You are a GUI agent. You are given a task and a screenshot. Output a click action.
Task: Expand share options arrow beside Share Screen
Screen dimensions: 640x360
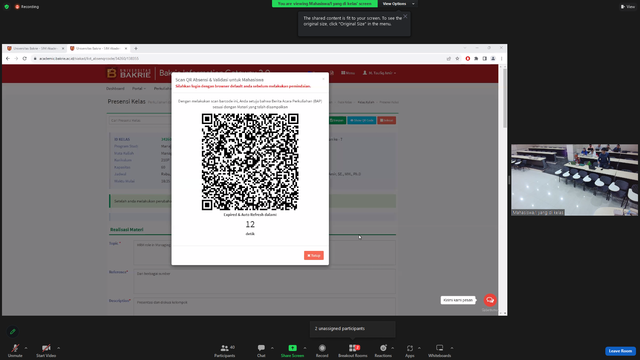[305, 348]
